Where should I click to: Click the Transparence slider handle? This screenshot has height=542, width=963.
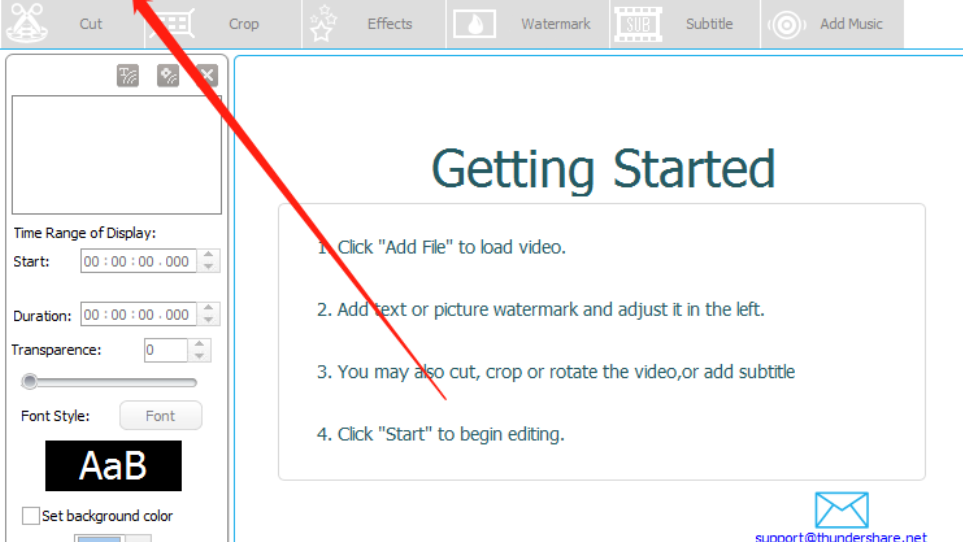30,381
